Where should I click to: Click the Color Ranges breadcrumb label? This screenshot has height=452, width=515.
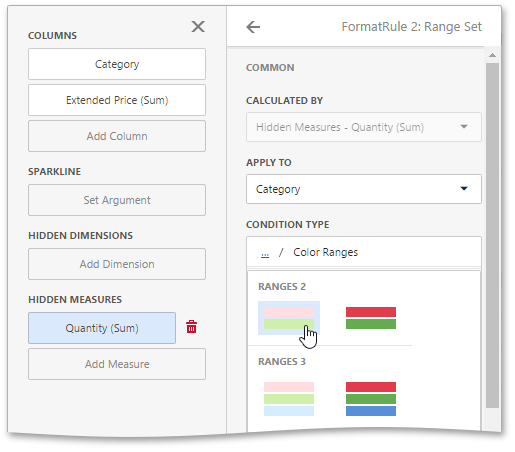coord(325,252)
